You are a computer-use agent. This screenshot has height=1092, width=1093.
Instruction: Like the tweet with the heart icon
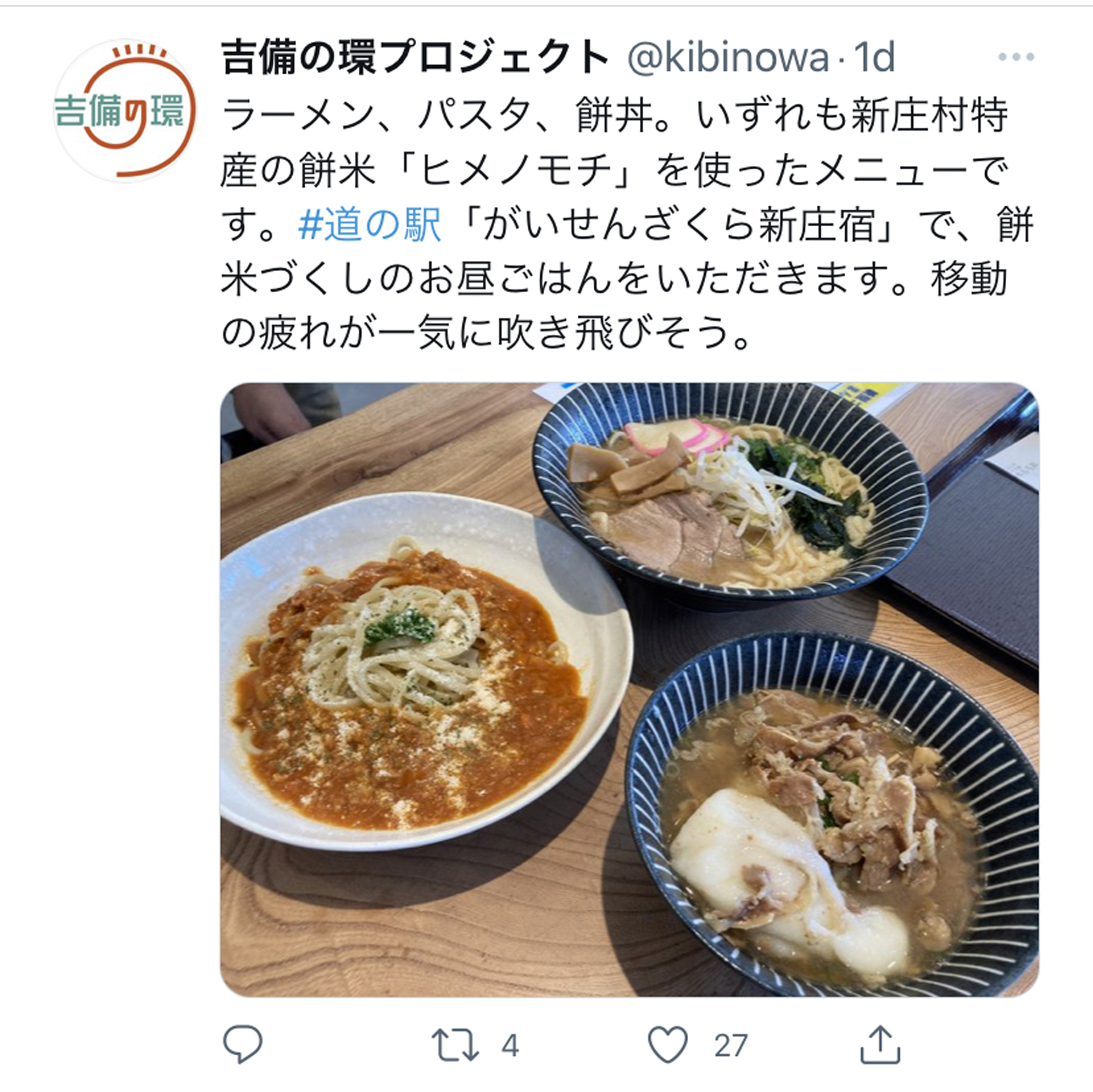click(x=668, y=1044)
